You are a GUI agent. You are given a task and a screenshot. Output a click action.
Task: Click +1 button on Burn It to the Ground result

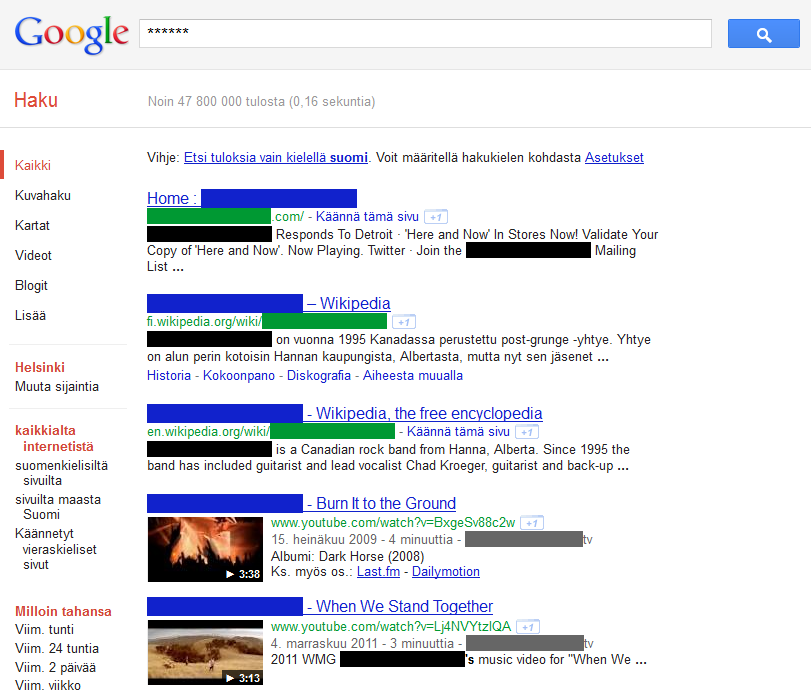[x=533, y=522]
